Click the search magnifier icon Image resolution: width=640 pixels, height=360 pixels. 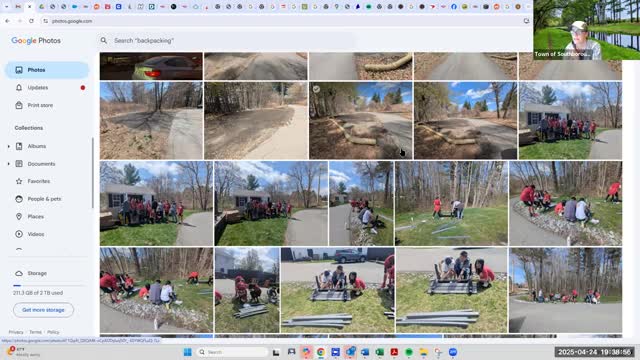point(104,40)
